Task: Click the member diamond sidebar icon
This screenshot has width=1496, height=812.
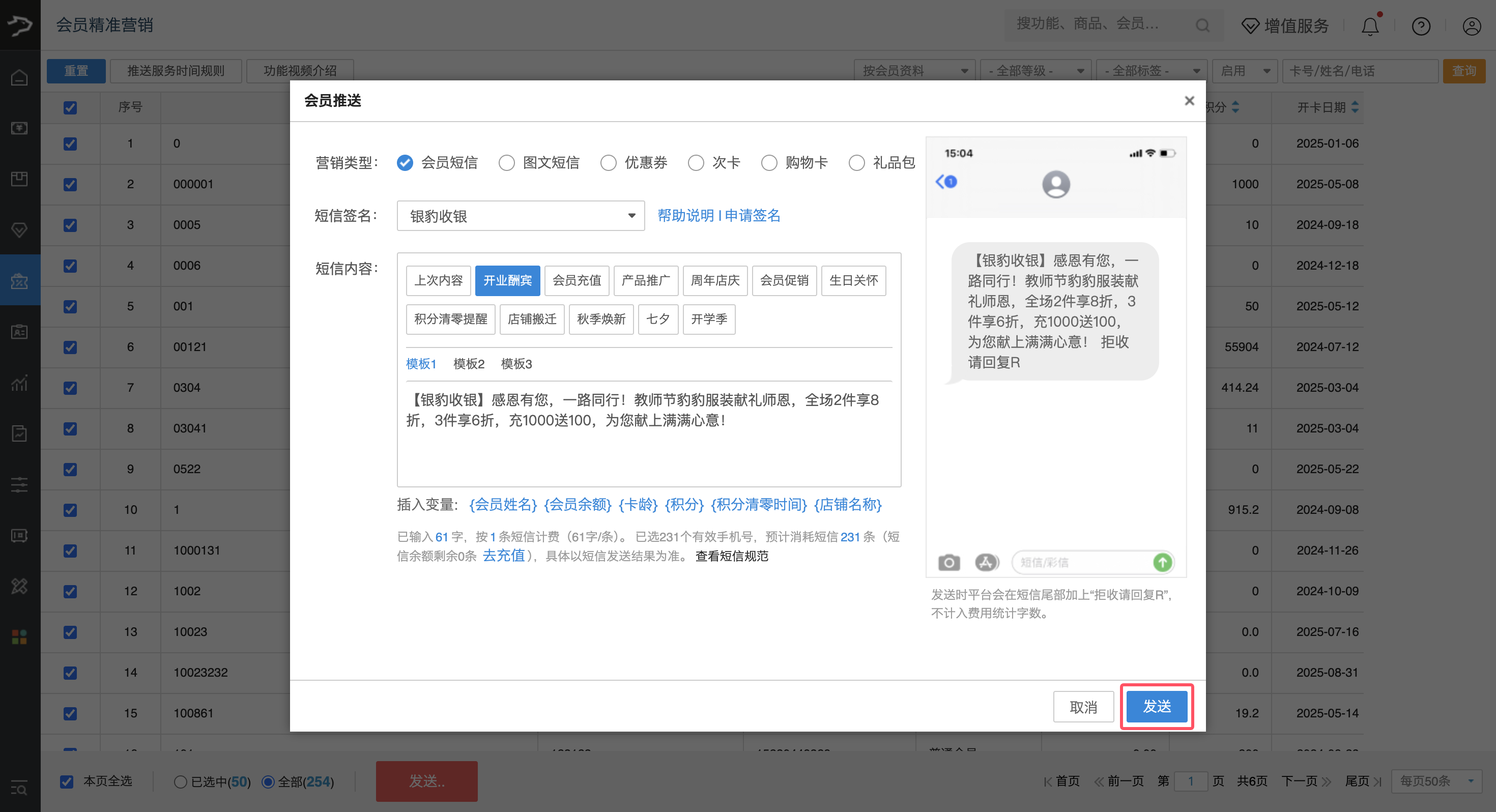Action: [19, 230]
